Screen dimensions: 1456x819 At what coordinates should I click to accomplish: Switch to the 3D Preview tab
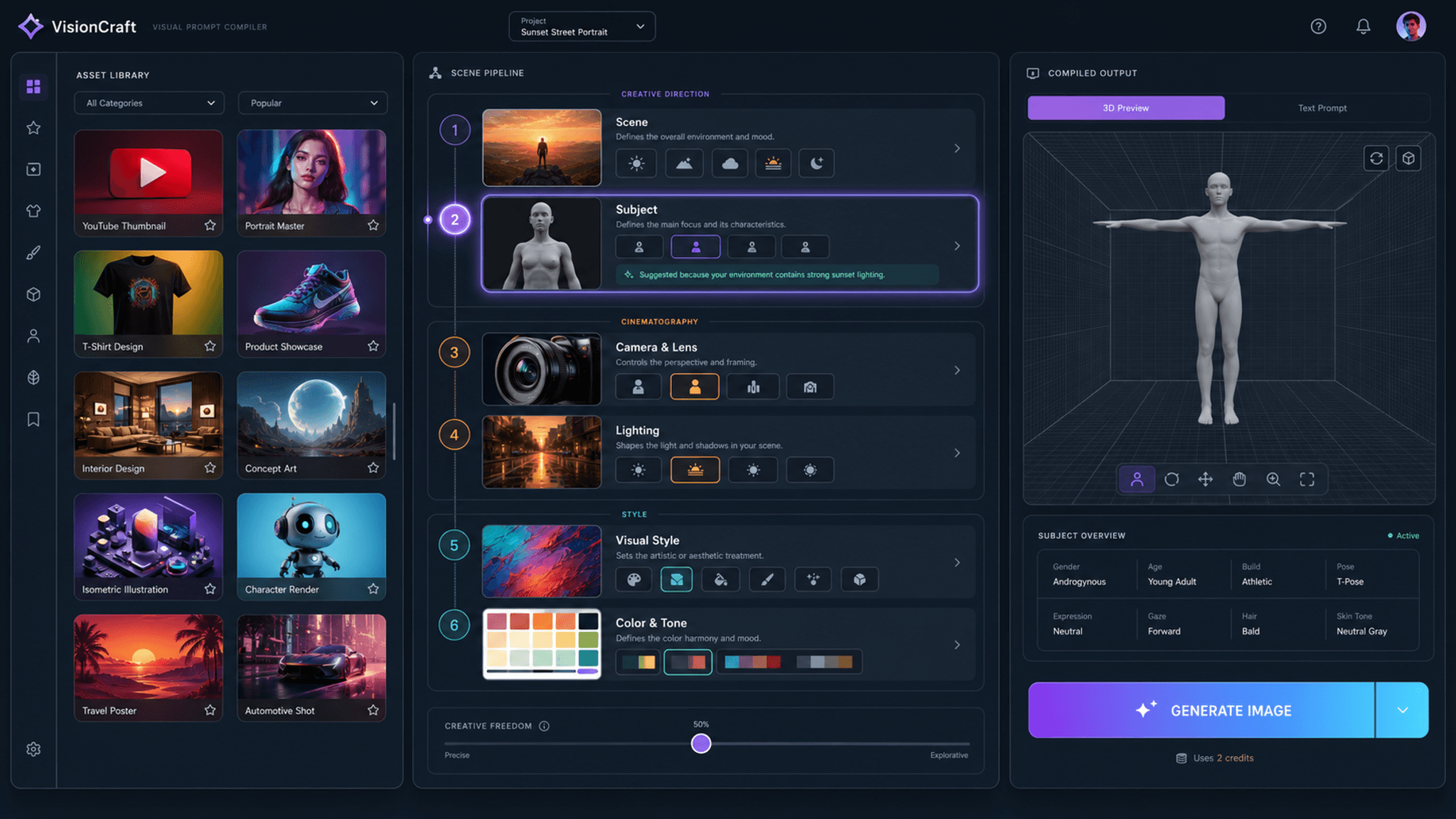coord(1125,108)
